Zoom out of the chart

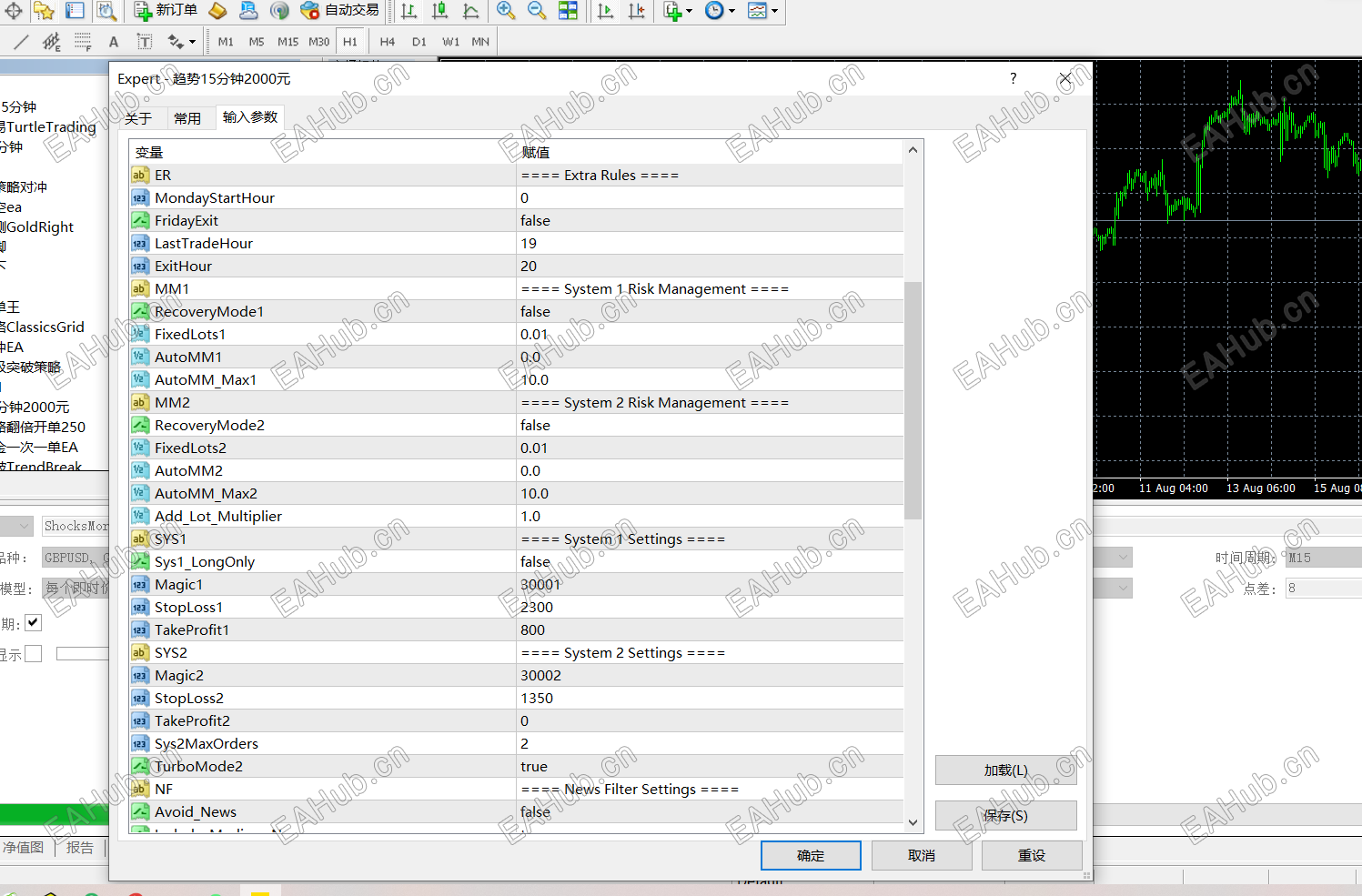pyautogui.click(x=537, y=11)
